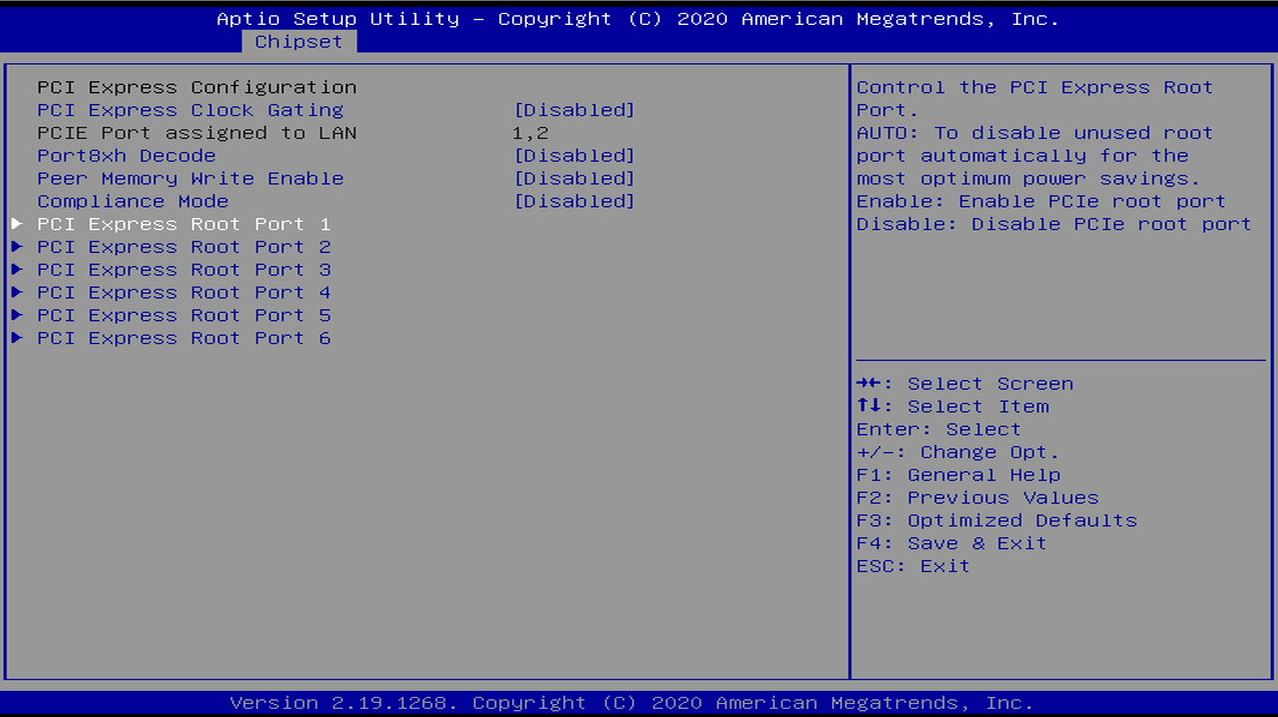Click the arrow beside Root Port 2
The height and width of the screenshot is (717, 1278).
pos(17,247)
